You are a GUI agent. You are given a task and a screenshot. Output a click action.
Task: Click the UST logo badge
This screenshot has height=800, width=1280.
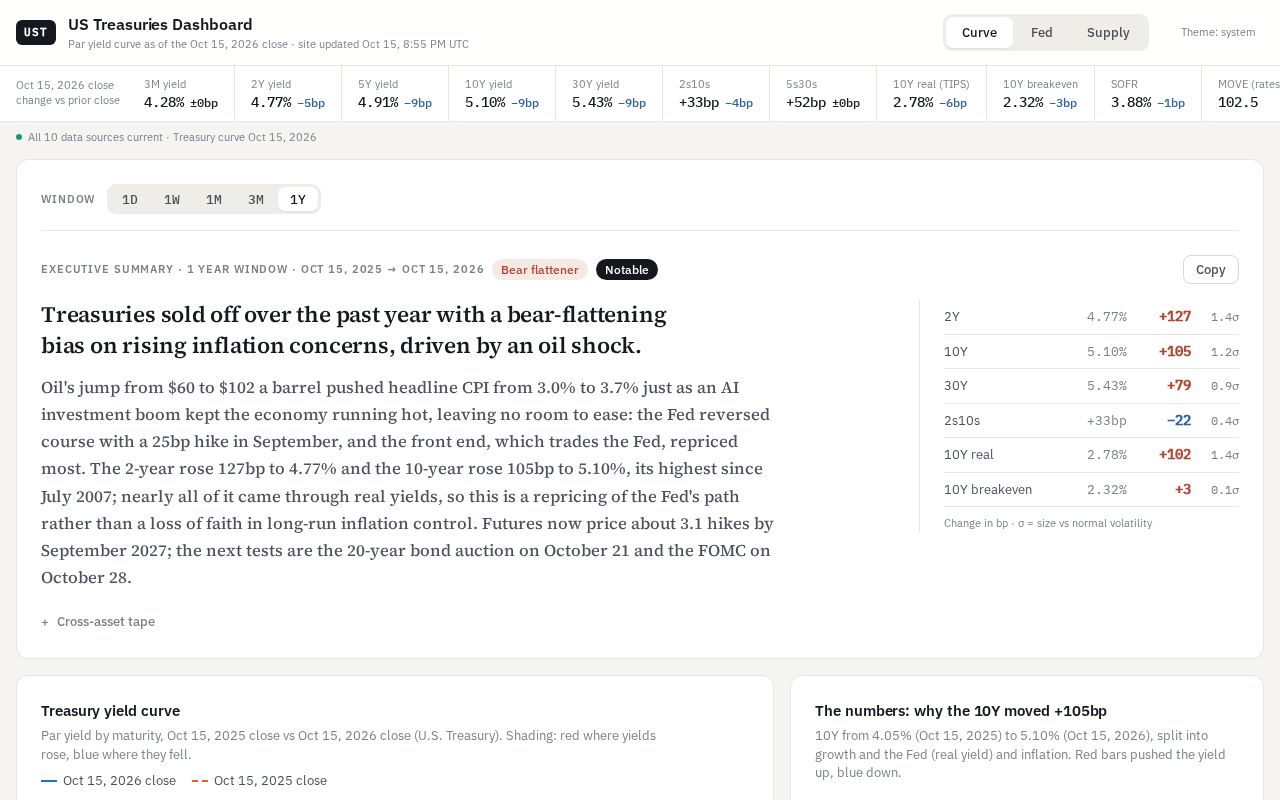click(x=35, y=32)
